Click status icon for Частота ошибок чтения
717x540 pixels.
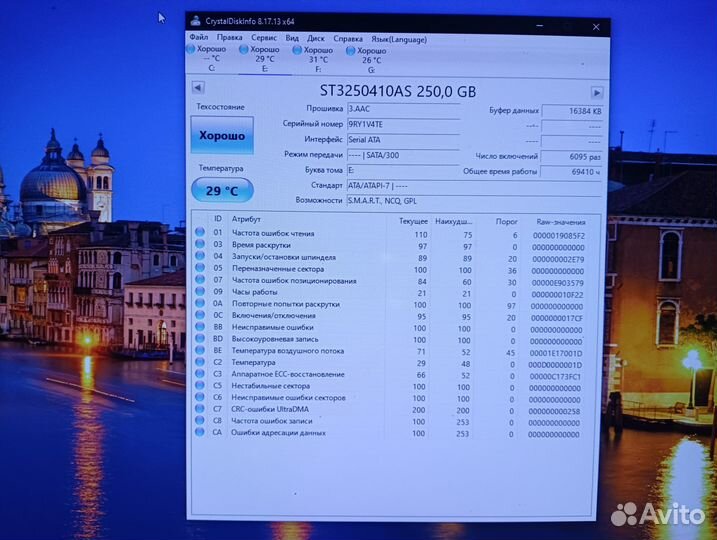point(200,232)
